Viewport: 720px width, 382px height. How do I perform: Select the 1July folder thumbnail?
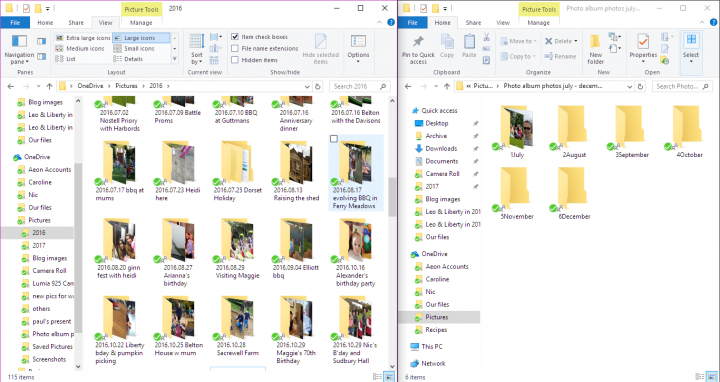(x=517, y=132)
